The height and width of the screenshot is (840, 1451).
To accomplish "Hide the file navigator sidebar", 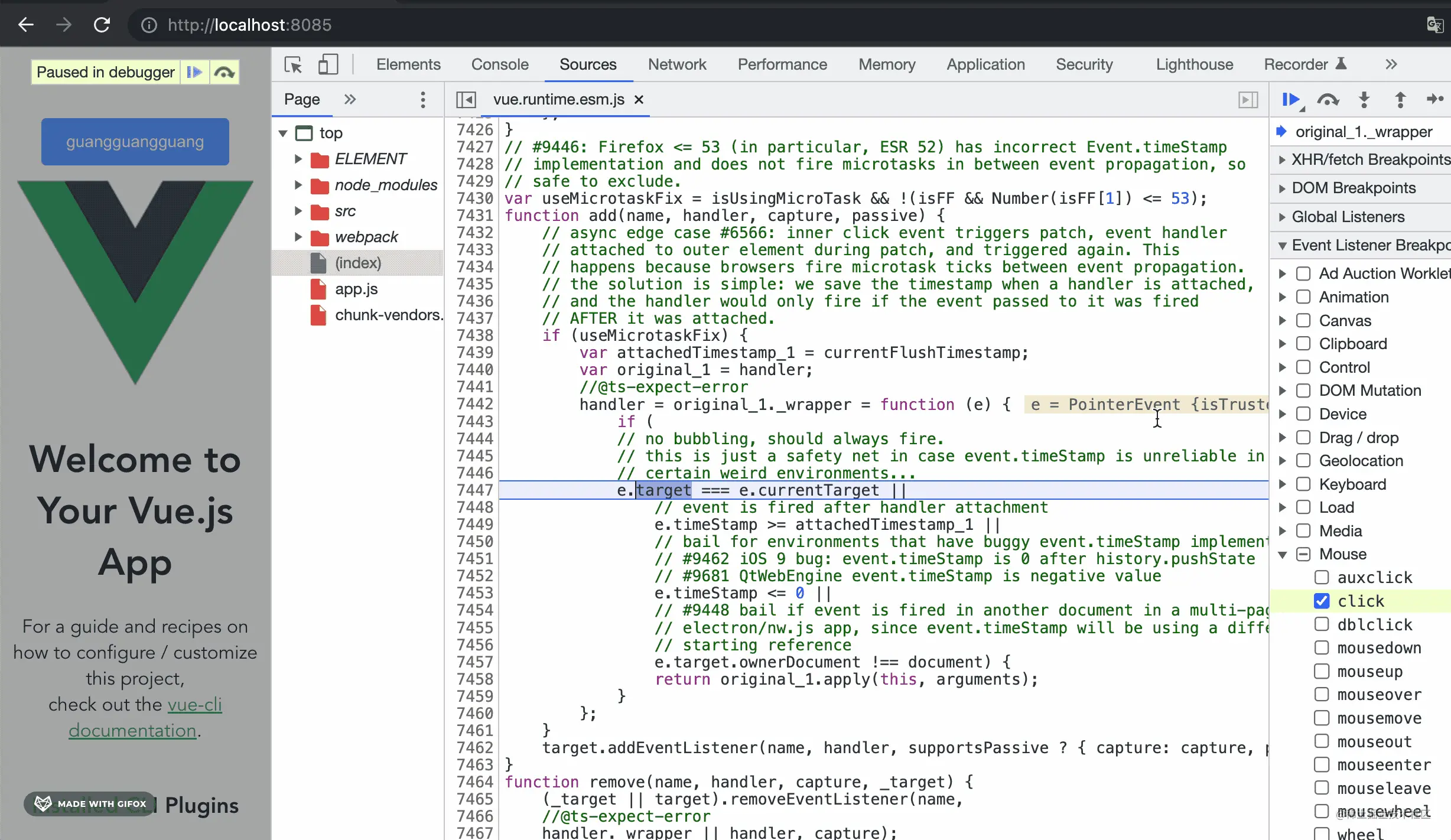I will point(466,100).
